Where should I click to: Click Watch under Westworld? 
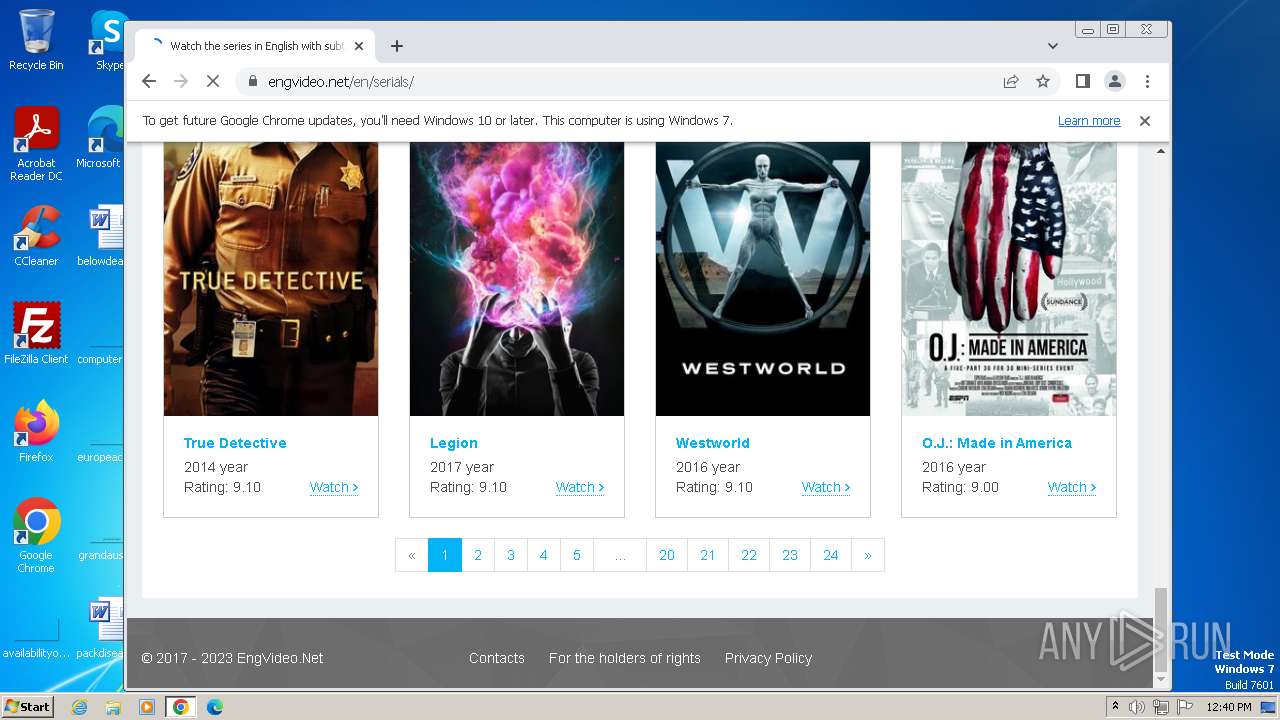(826, 487)
